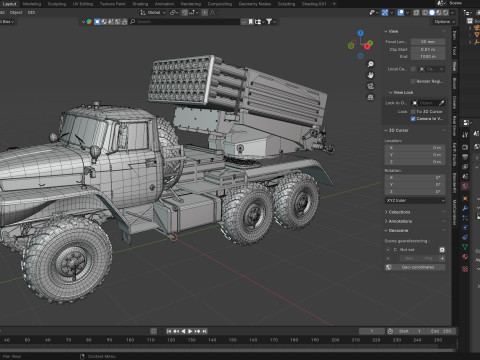The image size is (480, 360).
Task: Toggle the viewport overlays icon
Action: pyautogui.click(x=400, y=13)
